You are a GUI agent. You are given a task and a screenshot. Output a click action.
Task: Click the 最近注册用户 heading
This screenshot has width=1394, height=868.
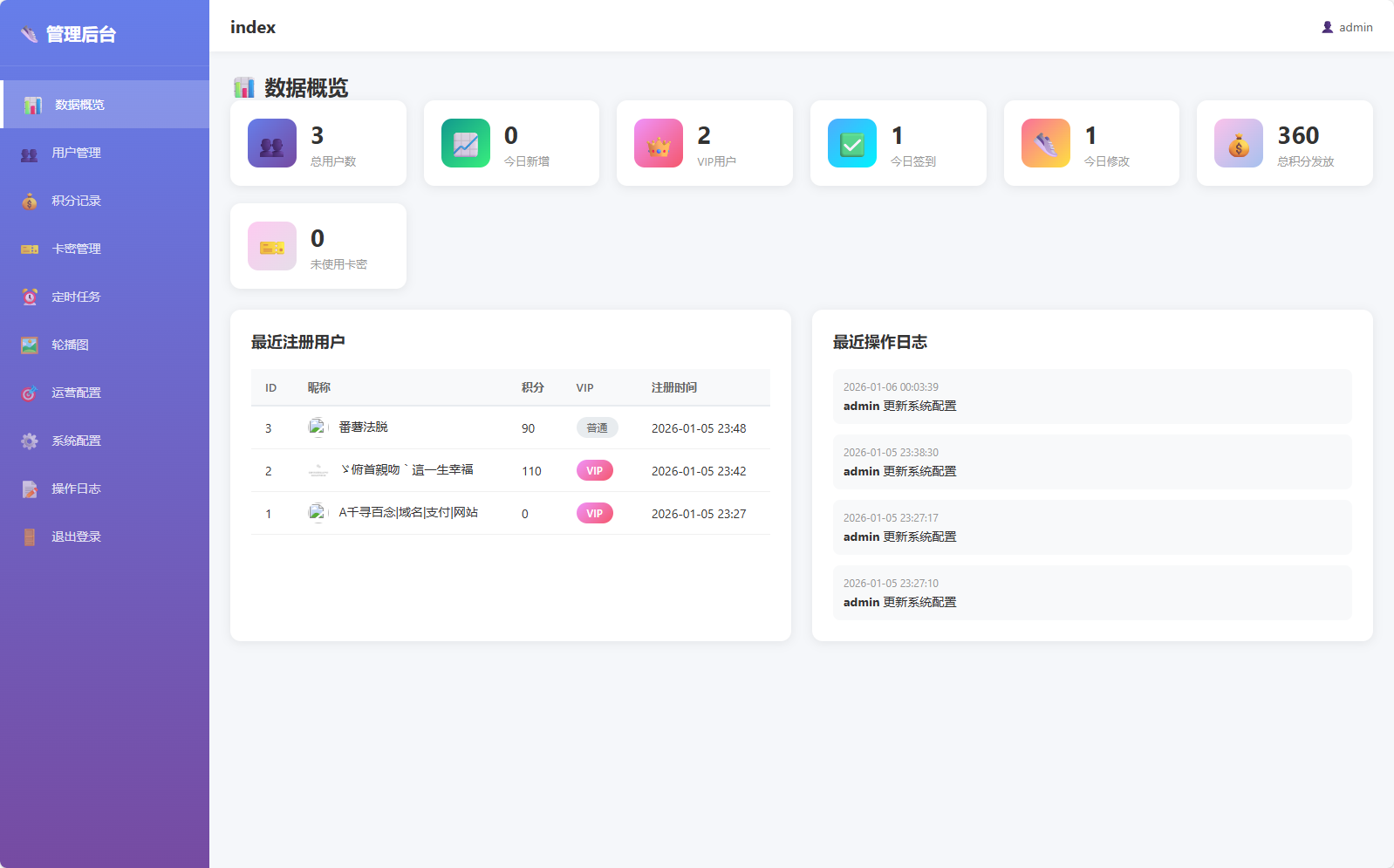click(x=298, y=342)
